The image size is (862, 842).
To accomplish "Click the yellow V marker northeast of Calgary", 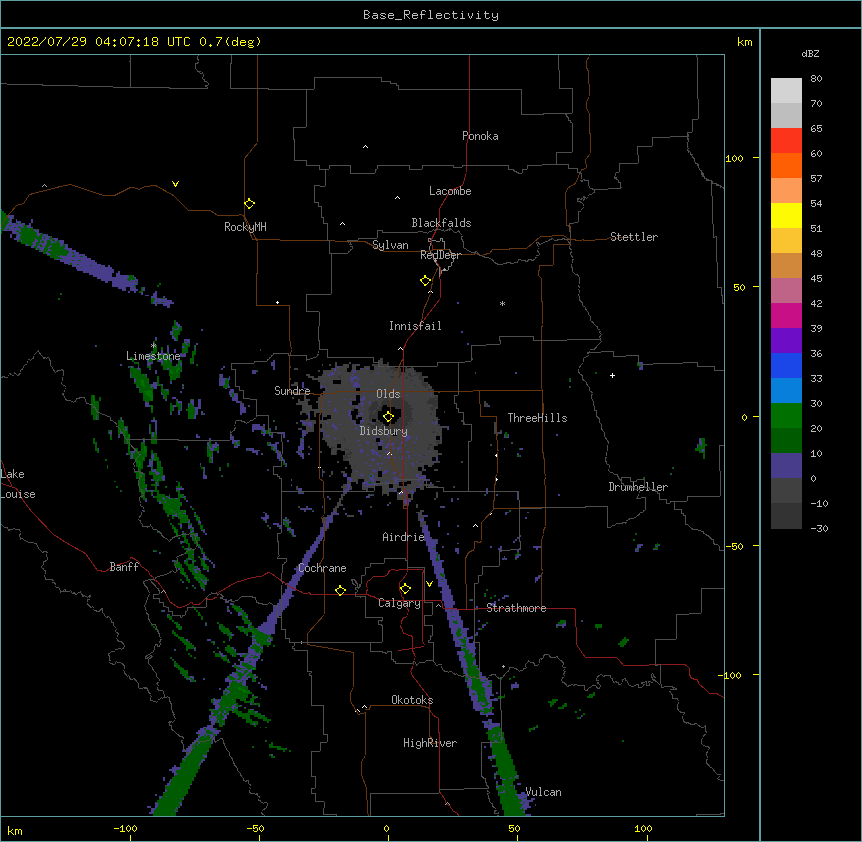I will click(429, 584).
